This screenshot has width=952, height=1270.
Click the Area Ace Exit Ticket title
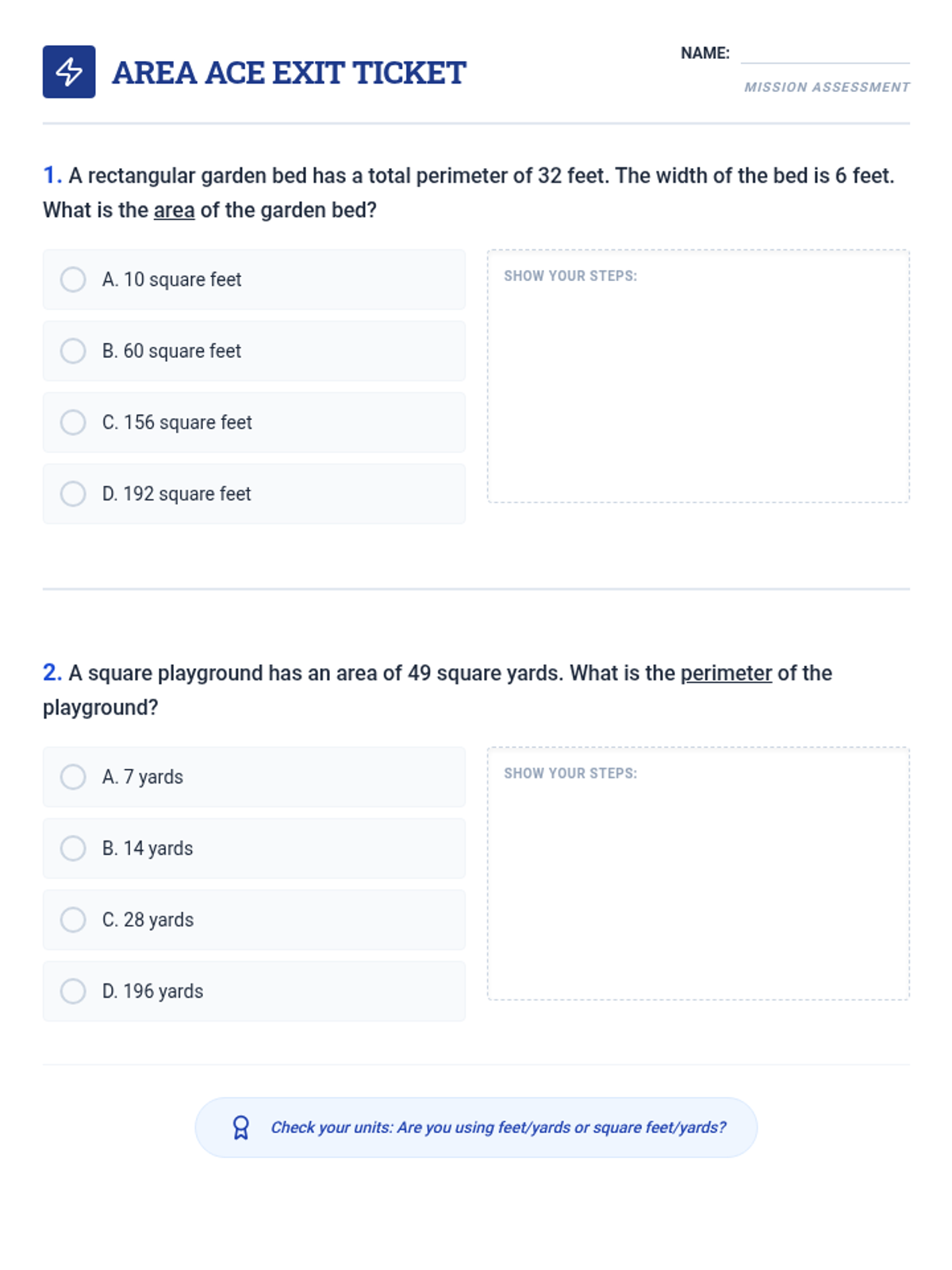[289, 73]
